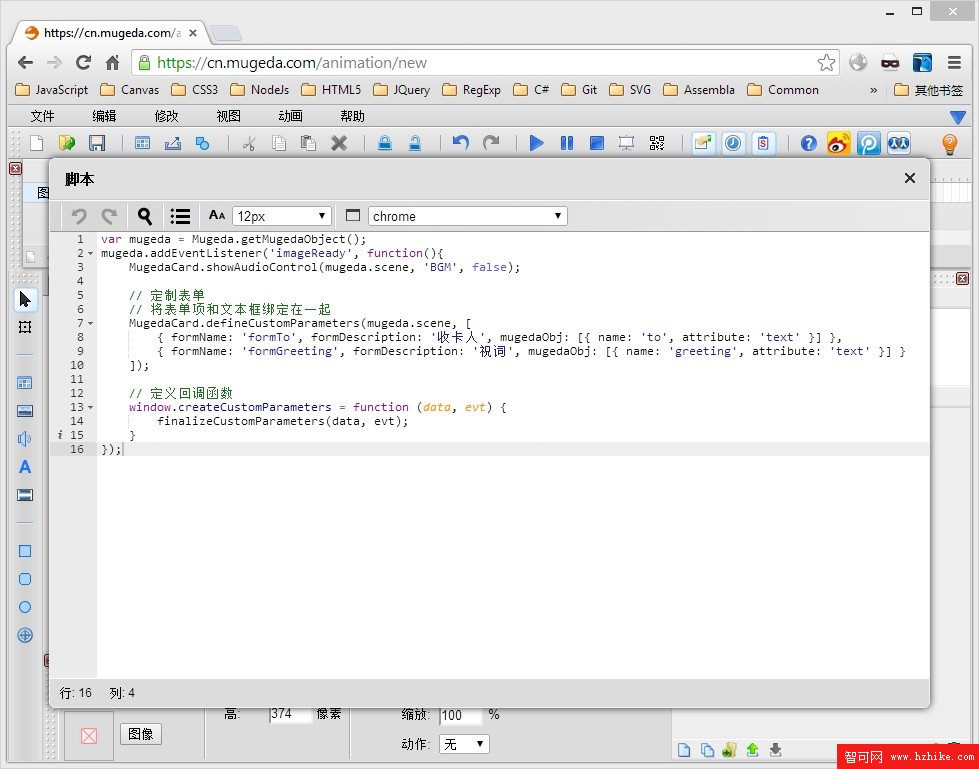Collapse the code fold at line 2
979x769 pixels.
point(91,254)
